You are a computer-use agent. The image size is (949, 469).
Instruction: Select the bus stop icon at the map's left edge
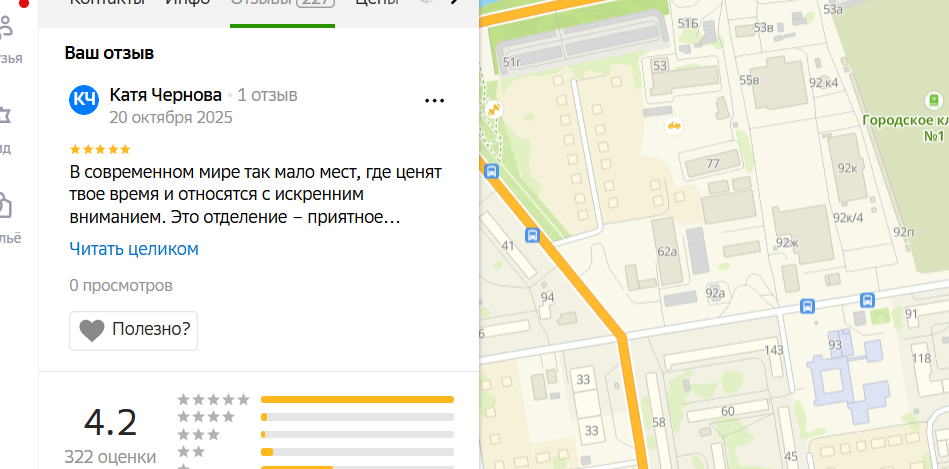click(492, 171)
